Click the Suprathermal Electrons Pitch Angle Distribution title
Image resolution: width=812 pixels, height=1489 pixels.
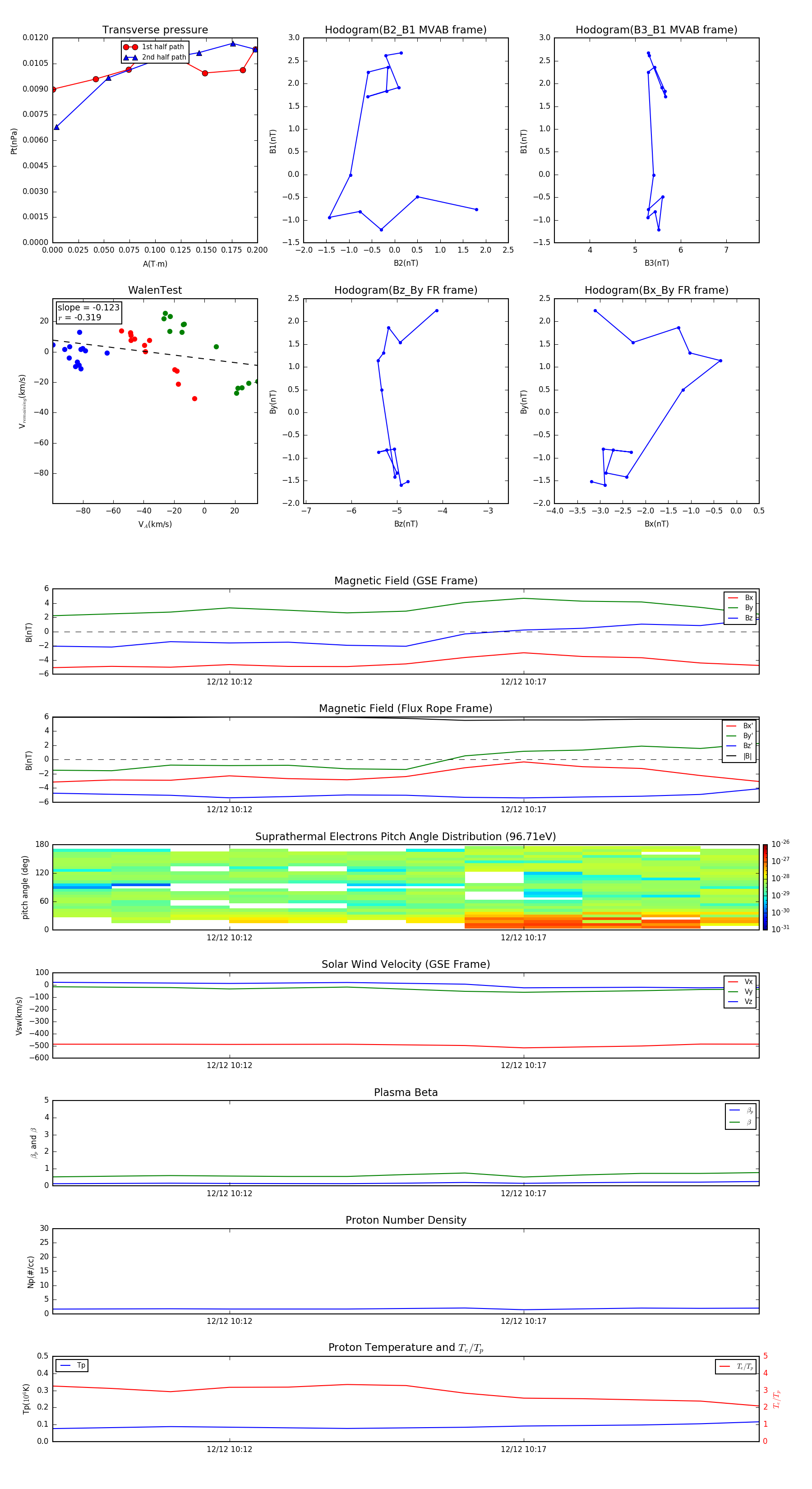406,837
